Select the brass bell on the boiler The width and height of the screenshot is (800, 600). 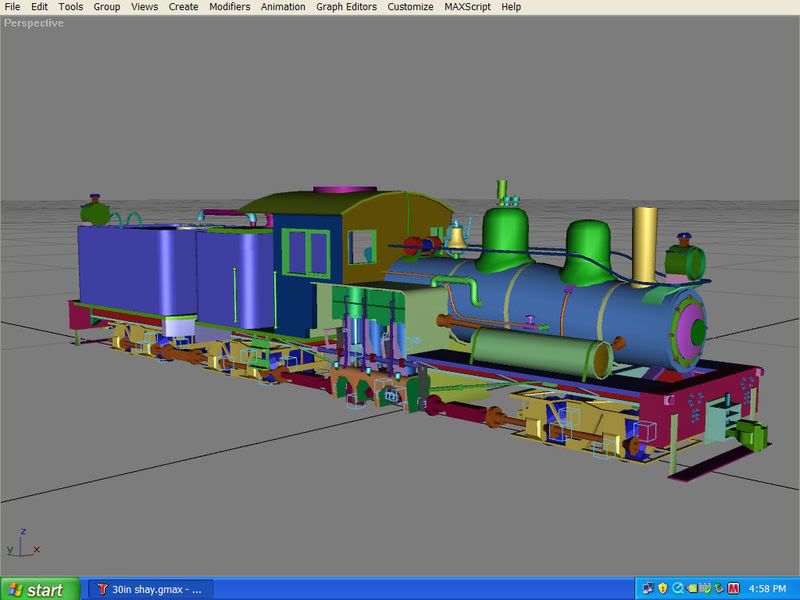tap(457, 236)
